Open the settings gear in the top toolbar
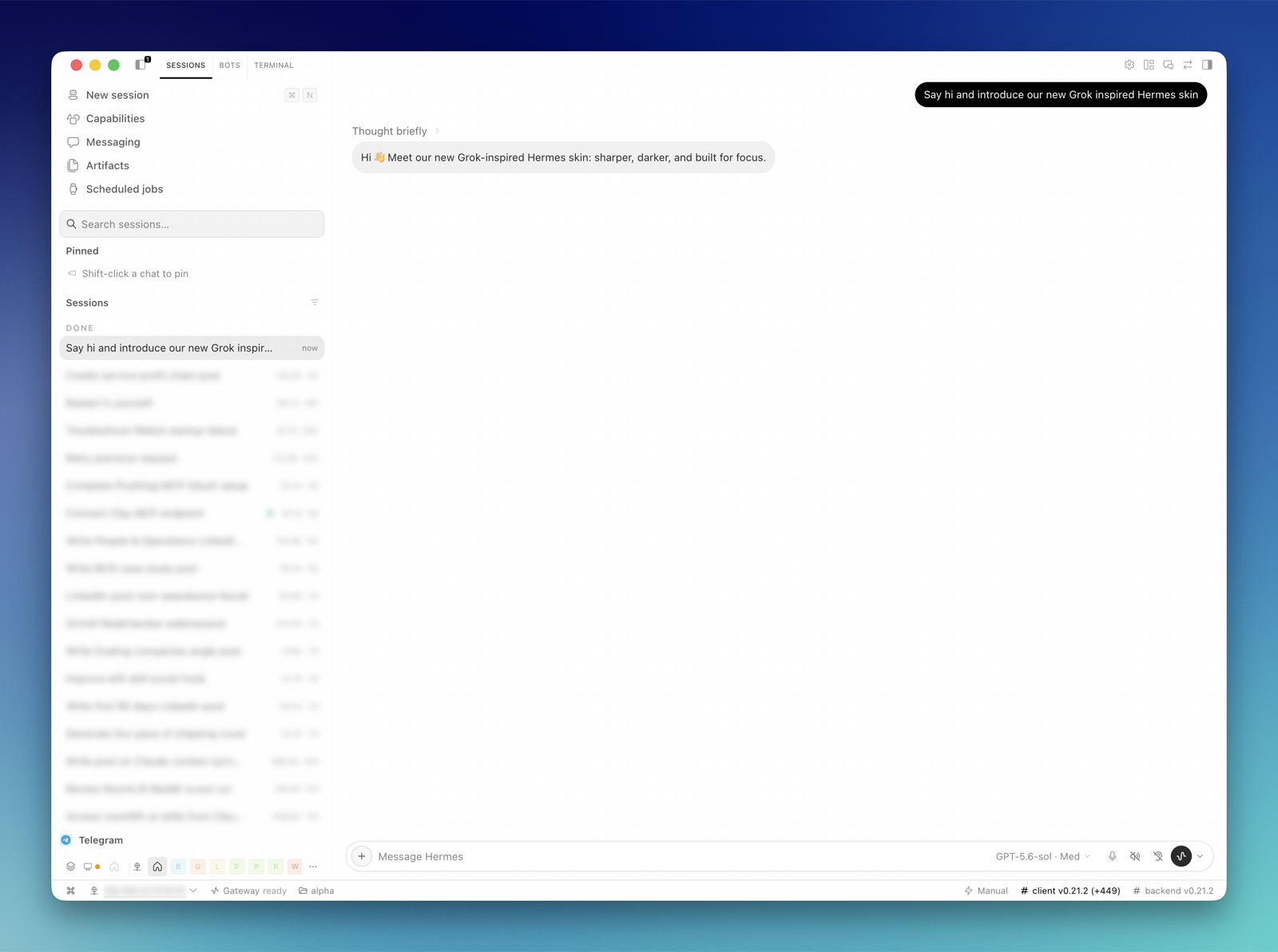1278x952 pixels. (1129, 65)
